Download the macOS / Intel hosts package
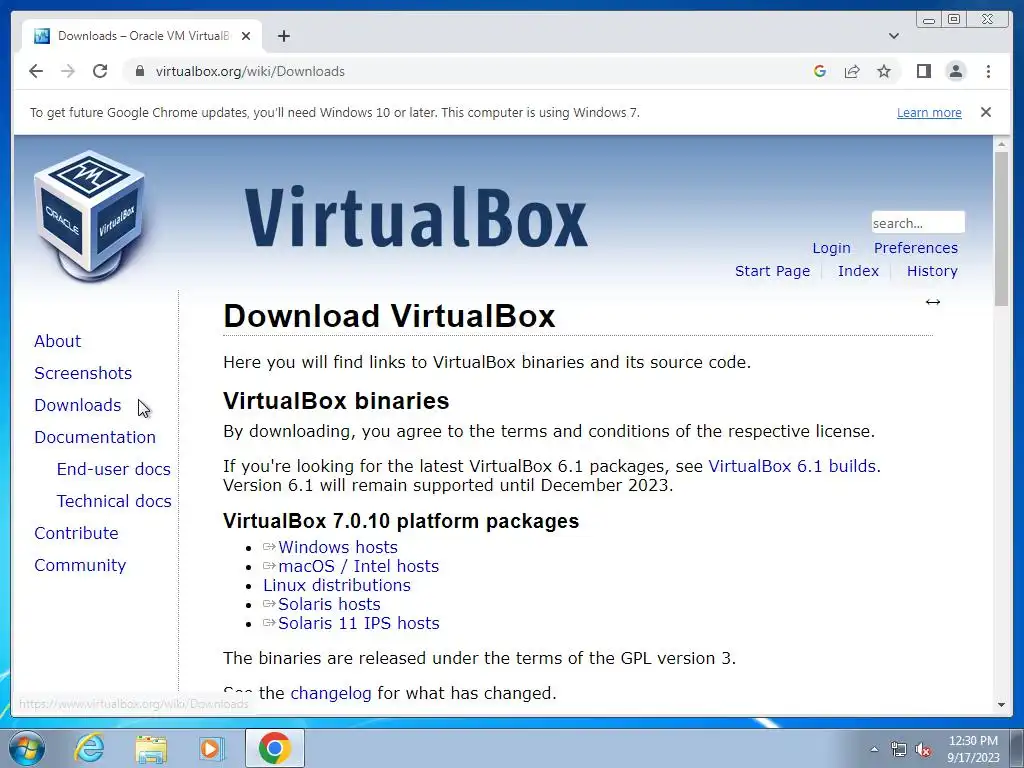 pyautogui.click(x=359, y=566)
